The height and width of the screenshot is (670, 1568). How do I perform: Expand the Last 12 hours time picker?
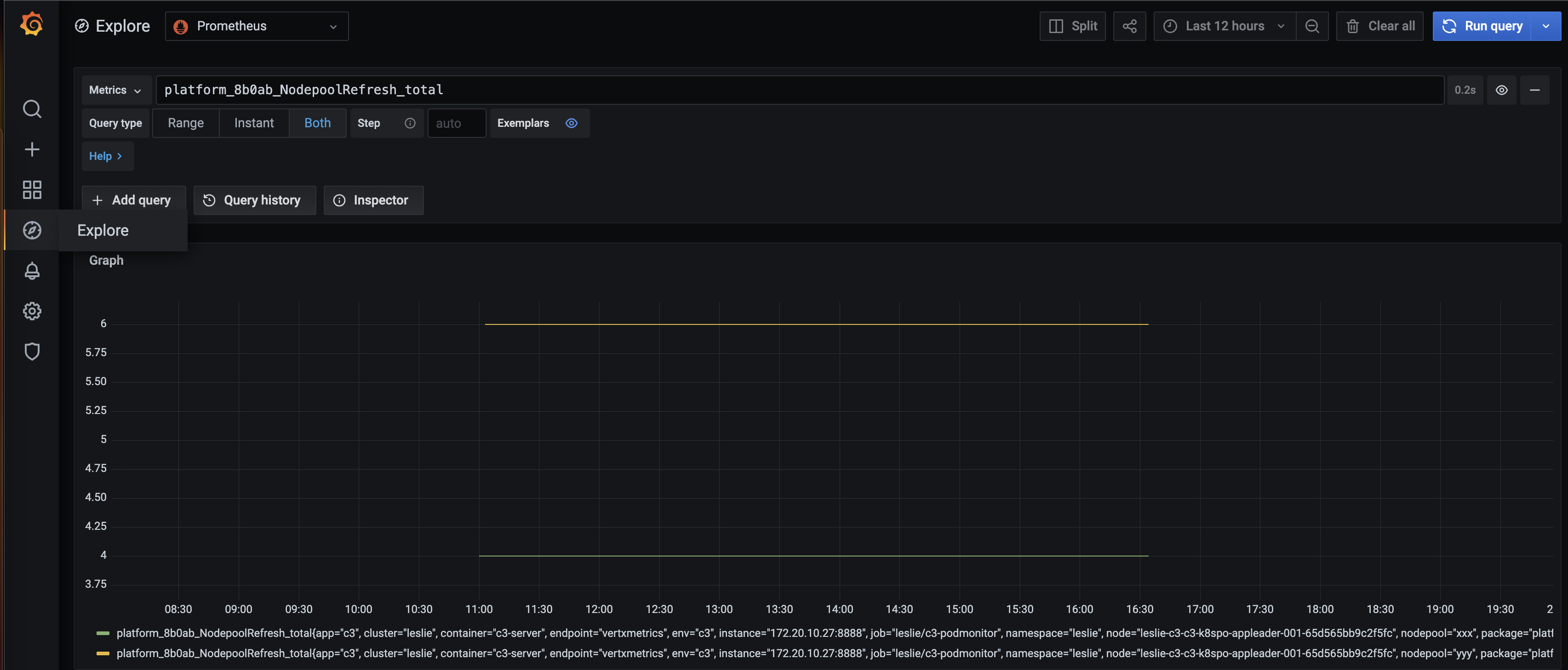(1224, 26)
